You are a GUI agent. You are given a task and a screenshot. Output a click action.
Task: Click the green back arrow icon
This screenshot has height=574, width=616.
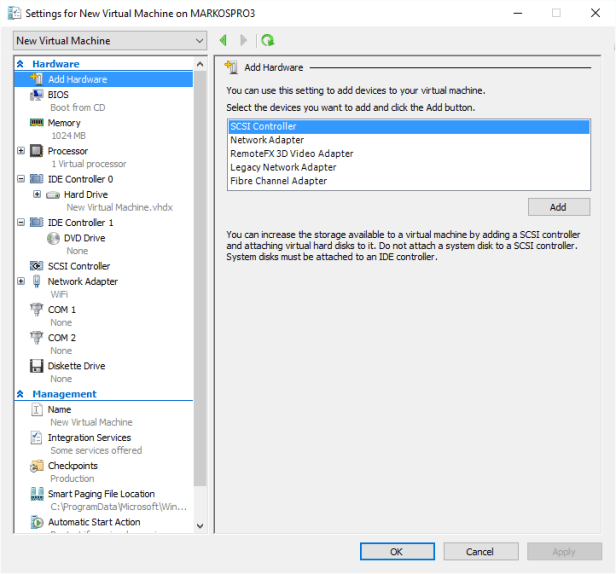[x=222, y=41]
